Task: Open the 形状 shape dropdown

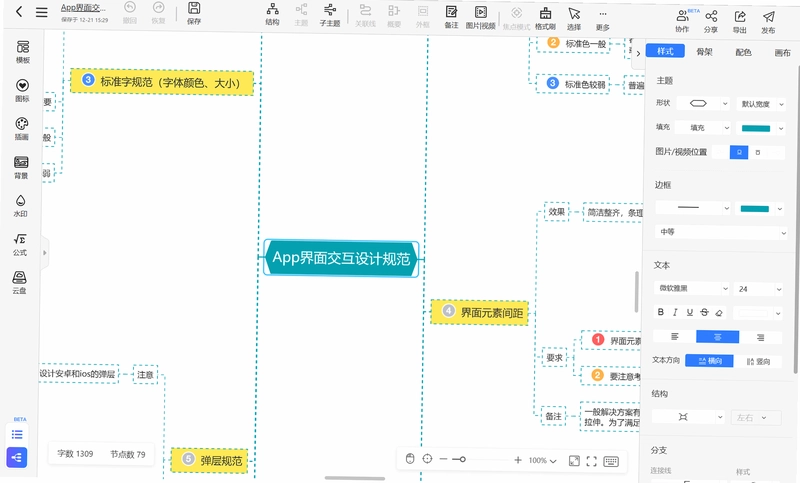Action: click(x=703, y=104)
